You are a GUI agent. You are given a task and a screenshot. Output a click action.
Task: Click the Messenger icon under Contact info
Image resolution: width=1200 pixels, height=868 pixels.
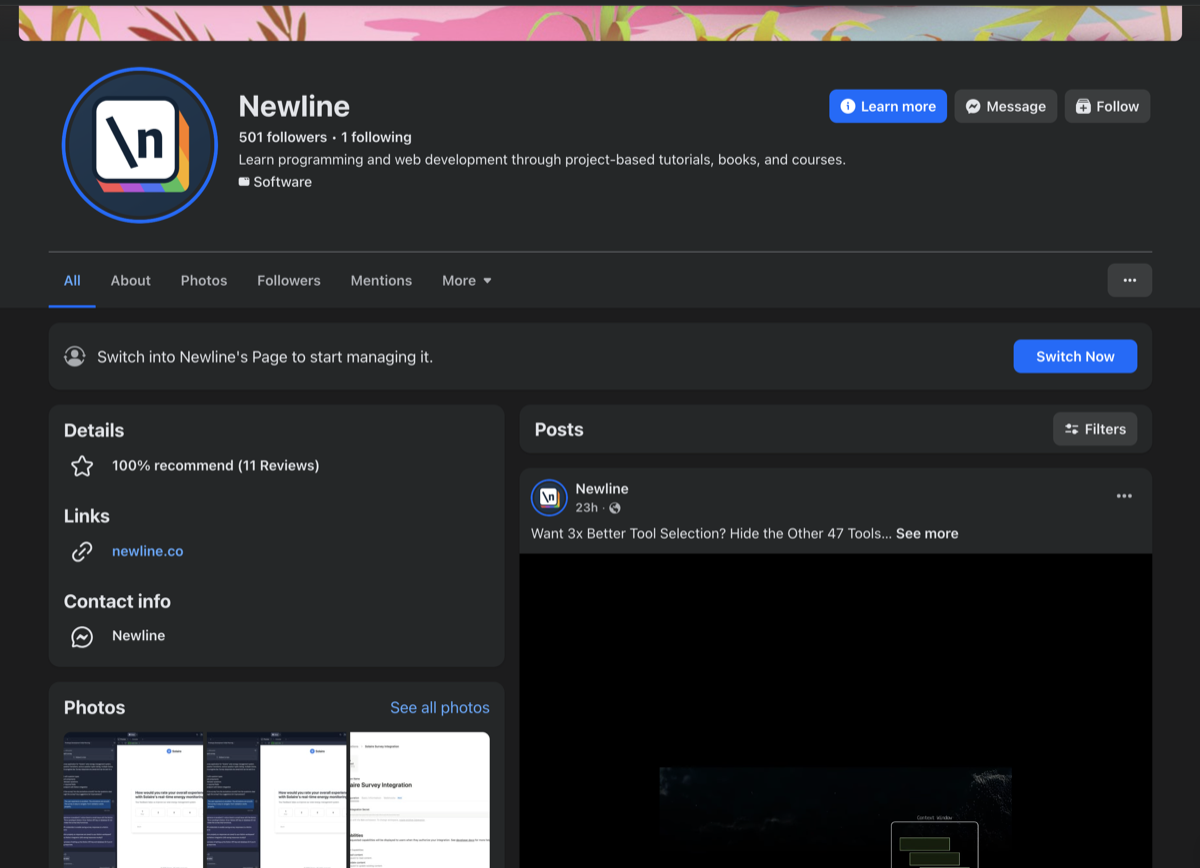pos(82,636)
